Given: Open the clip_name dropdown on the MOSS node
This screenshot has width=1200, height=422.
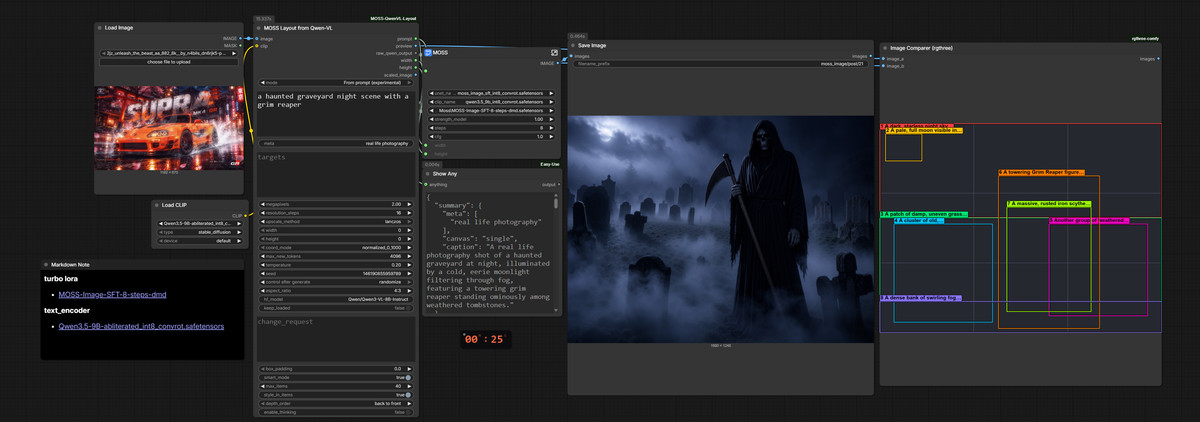Looking at the screenshot, I should pos(491,101).
